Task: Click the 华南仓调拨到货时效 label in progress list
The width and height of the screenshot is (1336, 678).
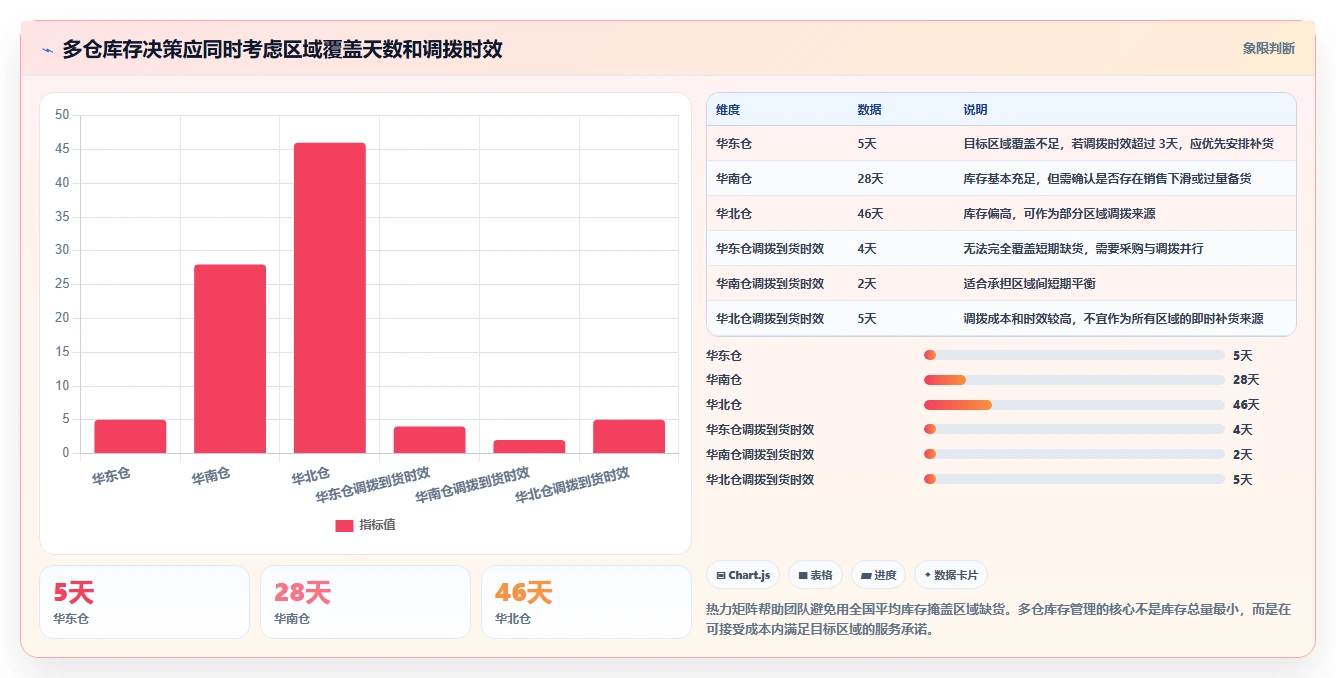Action: pyautogui.click(x=760, y=455)
